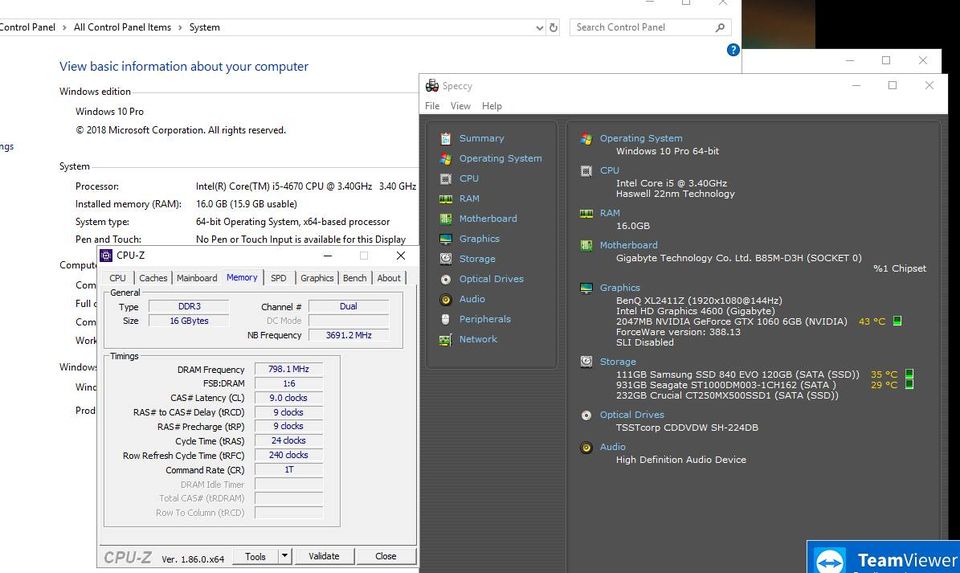The image size is (960, 573).
Task: Open the RAM icon in Speccy sidebar
Action: pyautogui.click(x=446, y=198)
